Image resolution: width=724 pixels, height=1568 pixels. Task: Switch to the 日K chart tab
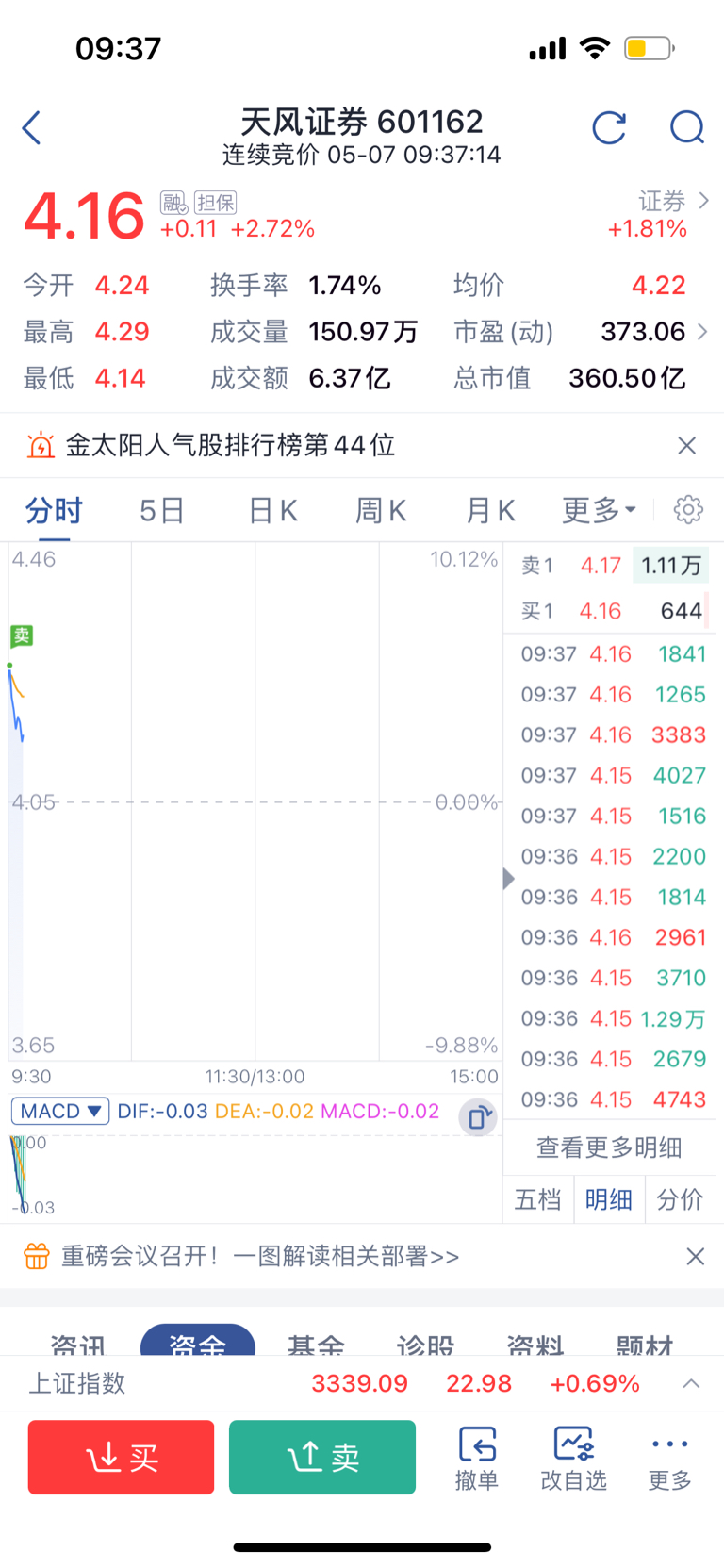(x=272, y=510)
